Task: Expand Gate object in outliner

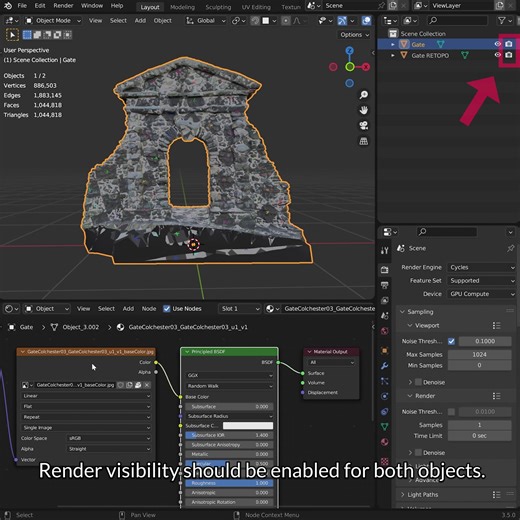Action: tap(393, 44)
